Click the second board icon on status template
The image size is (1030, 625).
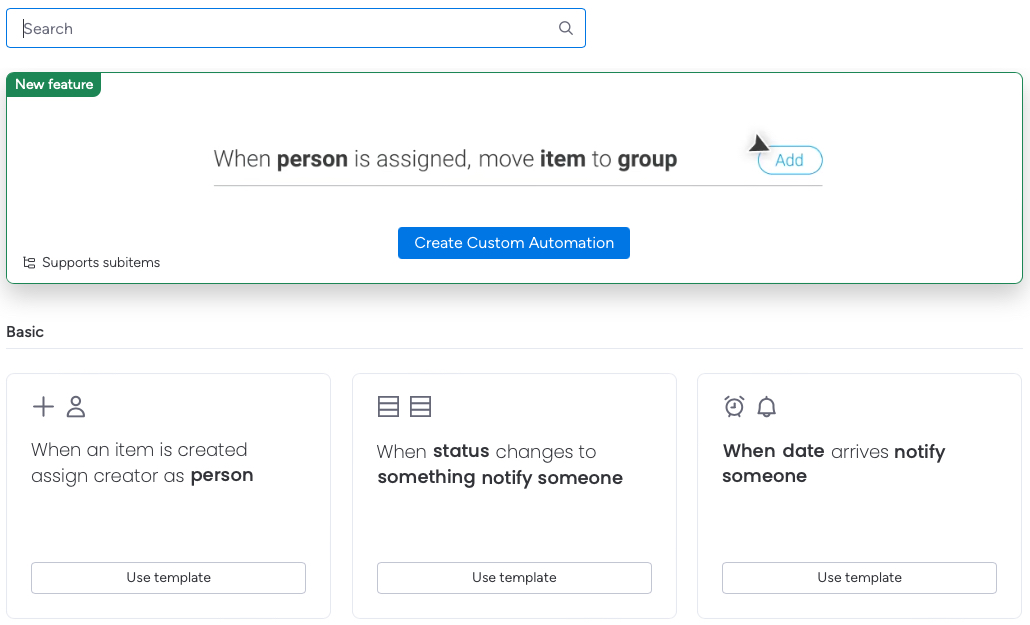pos(420,407)
